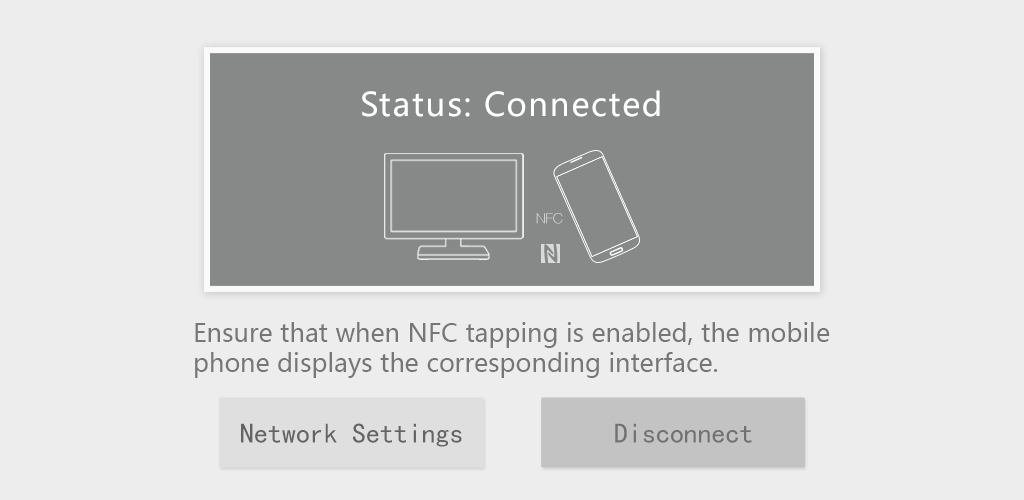This screenshot has height=500, width=1024.
Task: Click the word "Settings" on the left button
Action: coord(407,433)
